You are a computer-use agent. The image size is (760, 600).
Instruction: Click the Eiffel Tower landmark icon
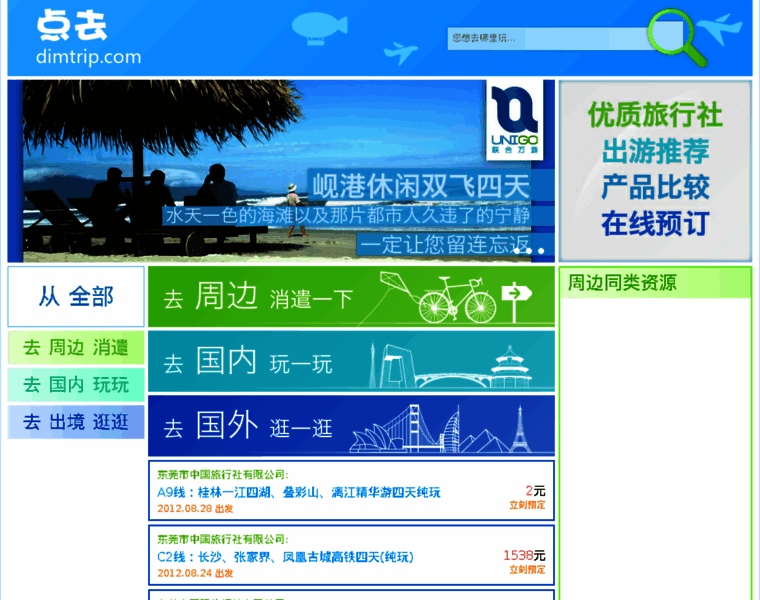[520, 428]
